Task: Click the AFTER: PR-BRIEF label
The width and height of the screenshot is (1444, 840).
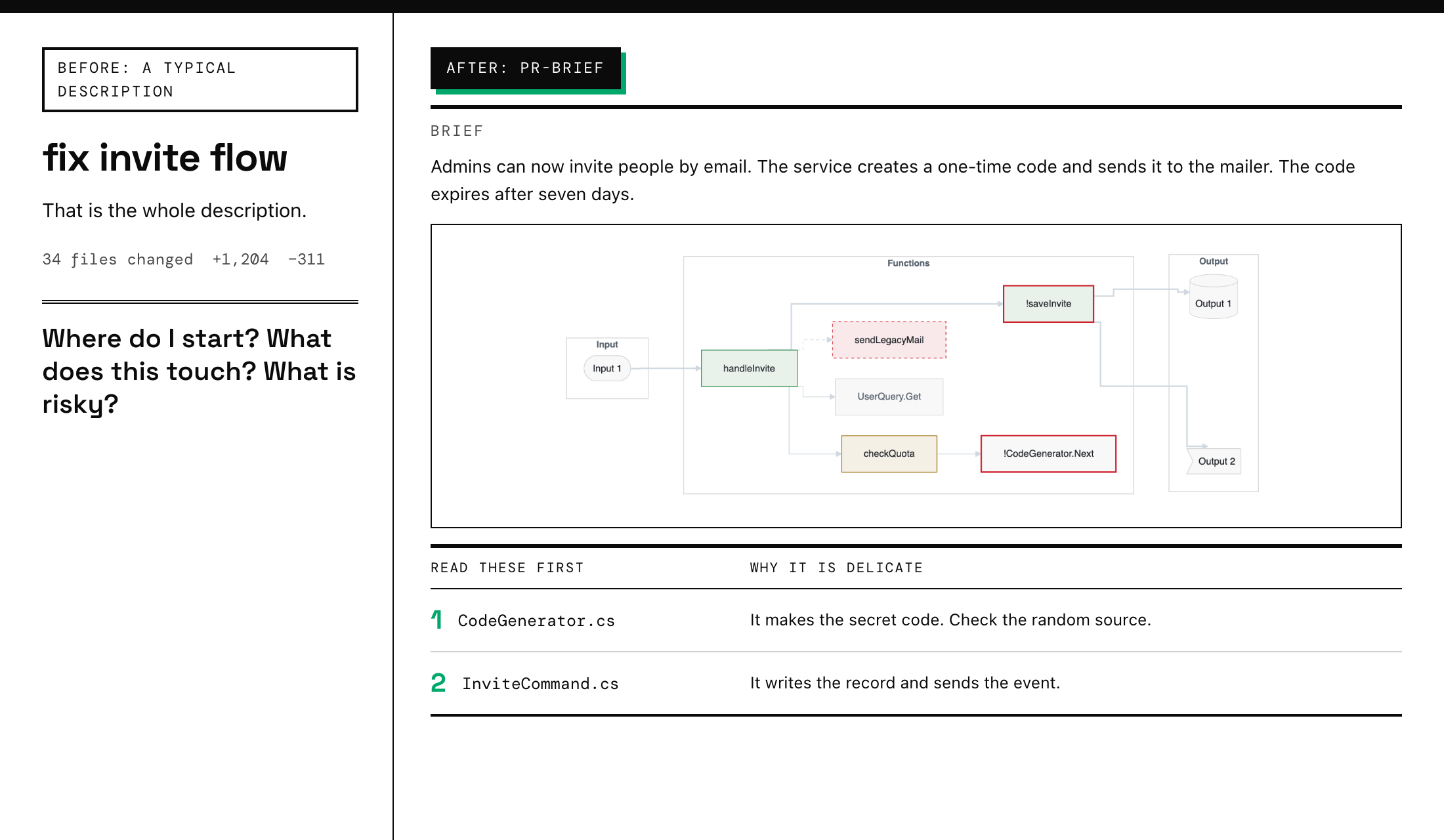Action: pos(526,68)
